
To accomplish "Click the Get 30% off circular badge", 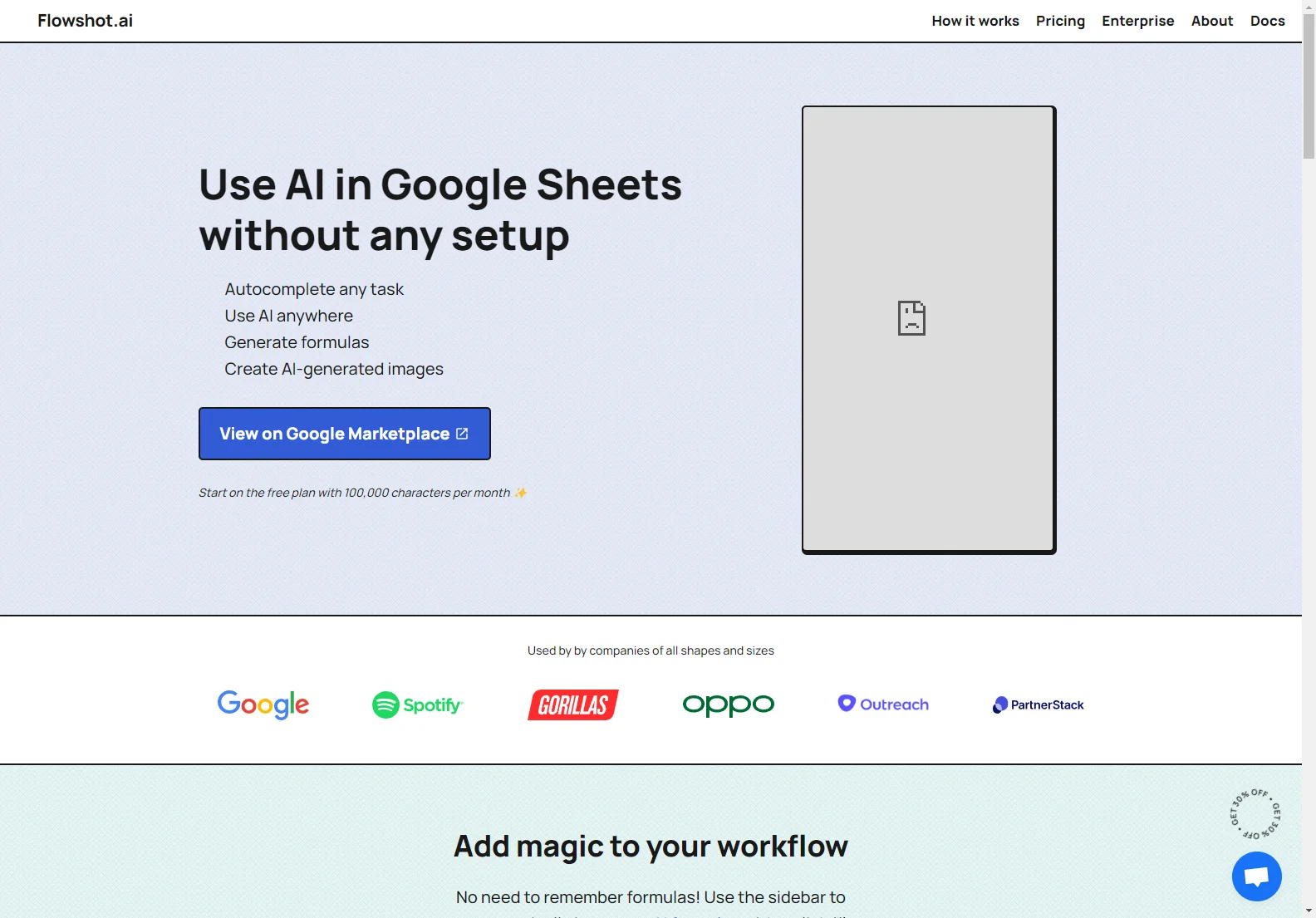I will [1255, 814].
